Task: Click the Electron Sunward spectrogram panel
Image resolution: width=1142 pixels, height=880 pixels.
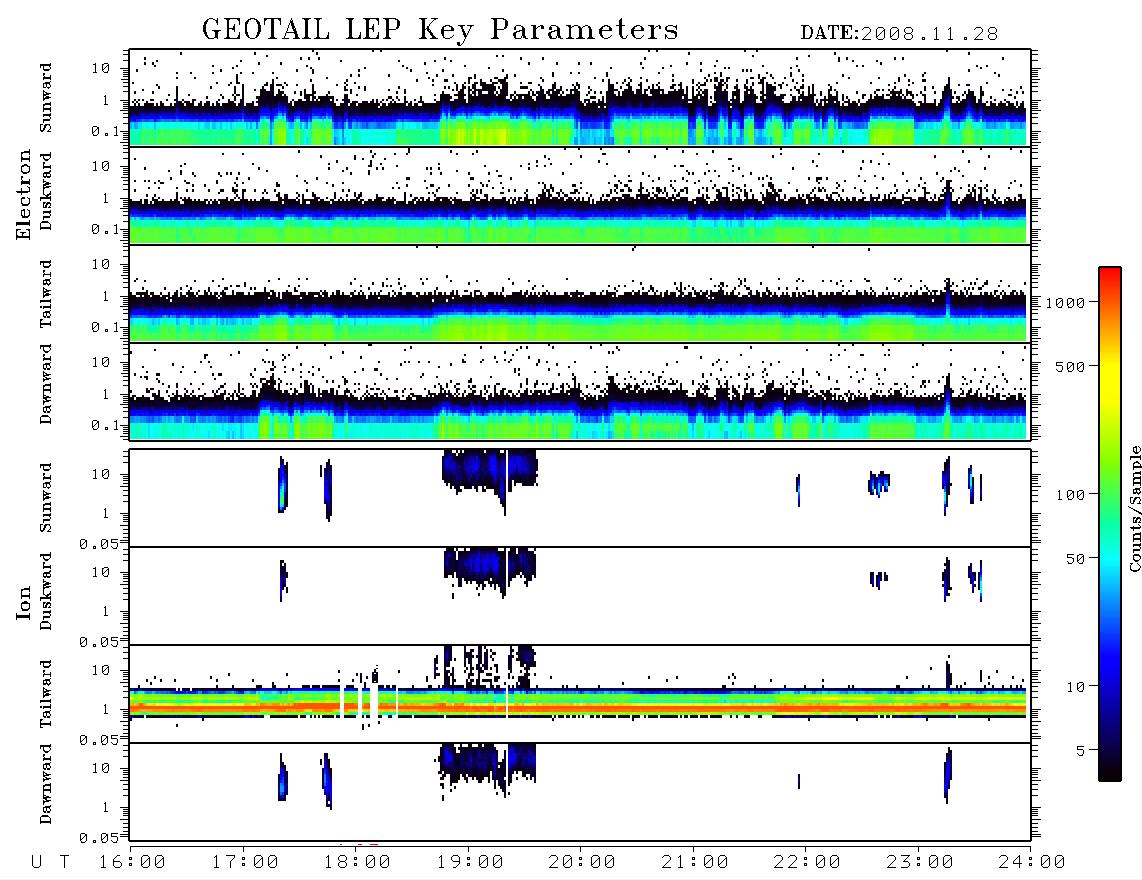Action: pos(580,98)
